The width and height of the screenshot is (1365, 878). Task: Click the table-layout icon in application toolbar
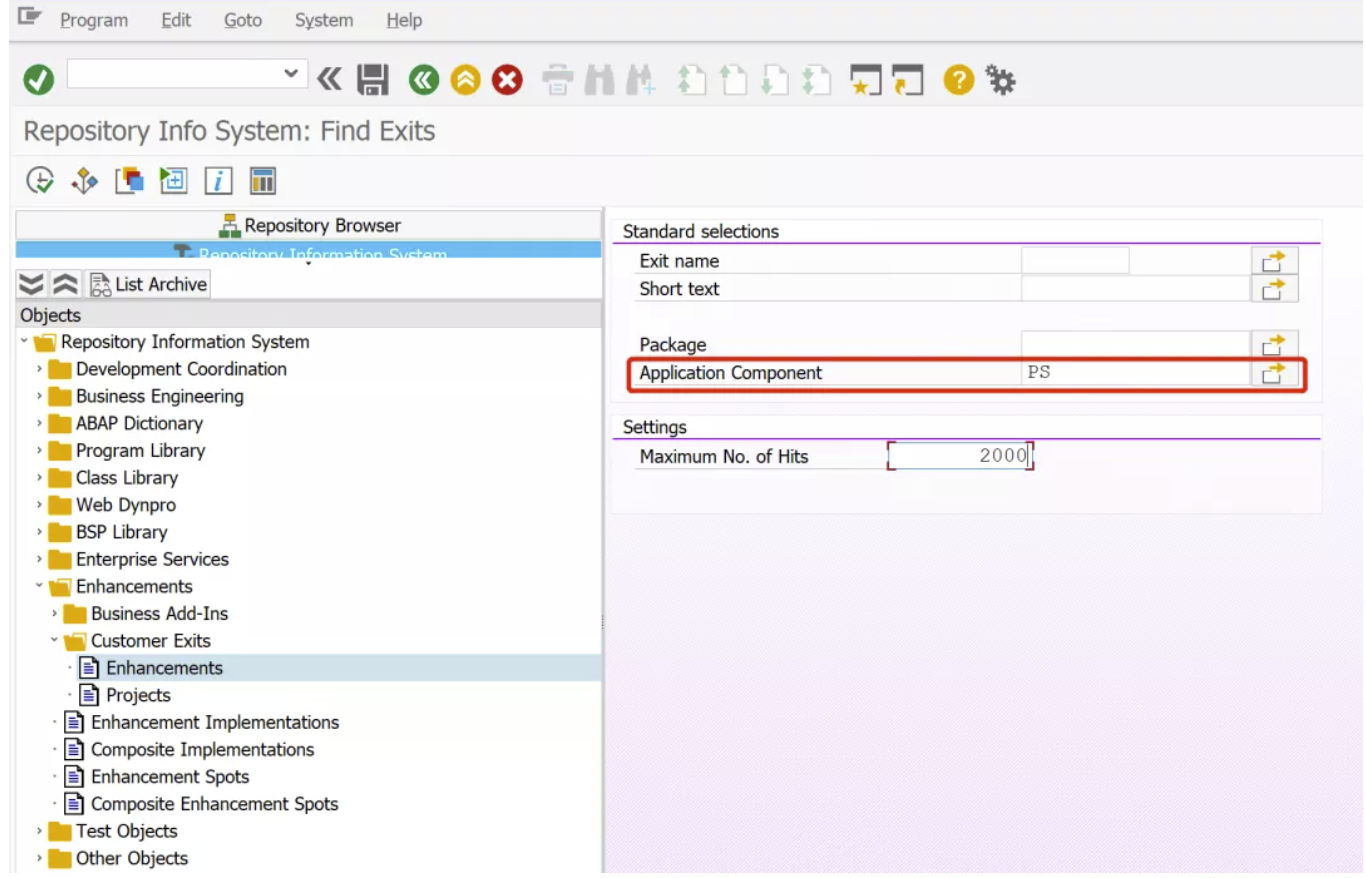pos(262,181)
